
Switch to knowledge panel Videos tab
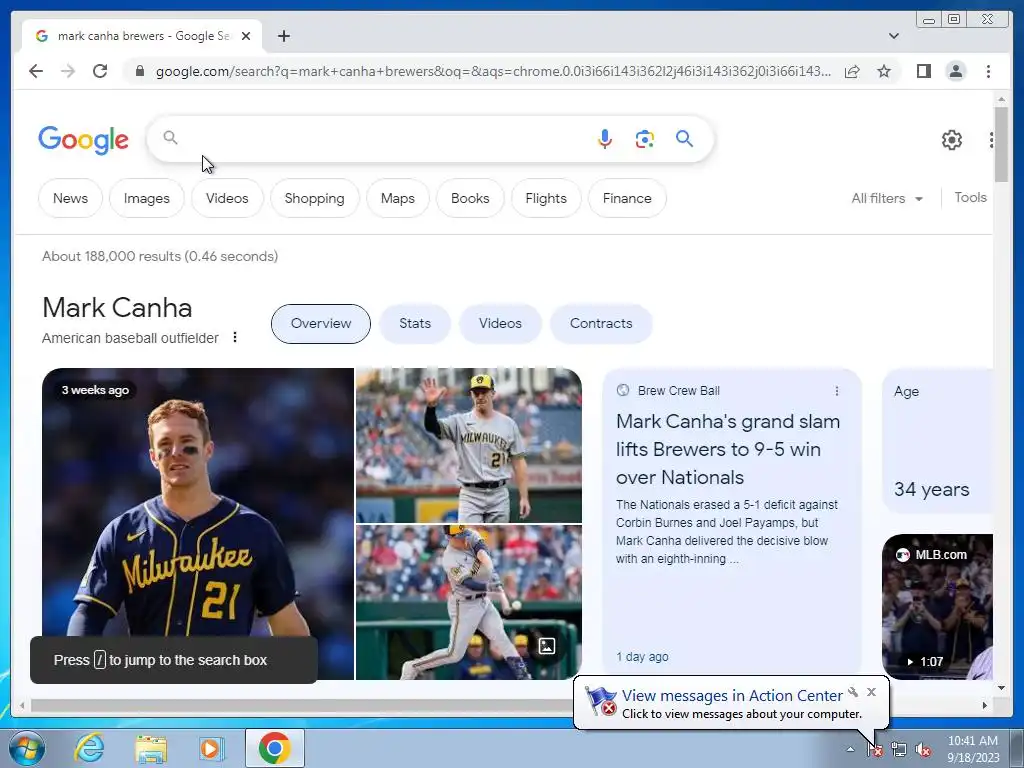coord(500,323)
